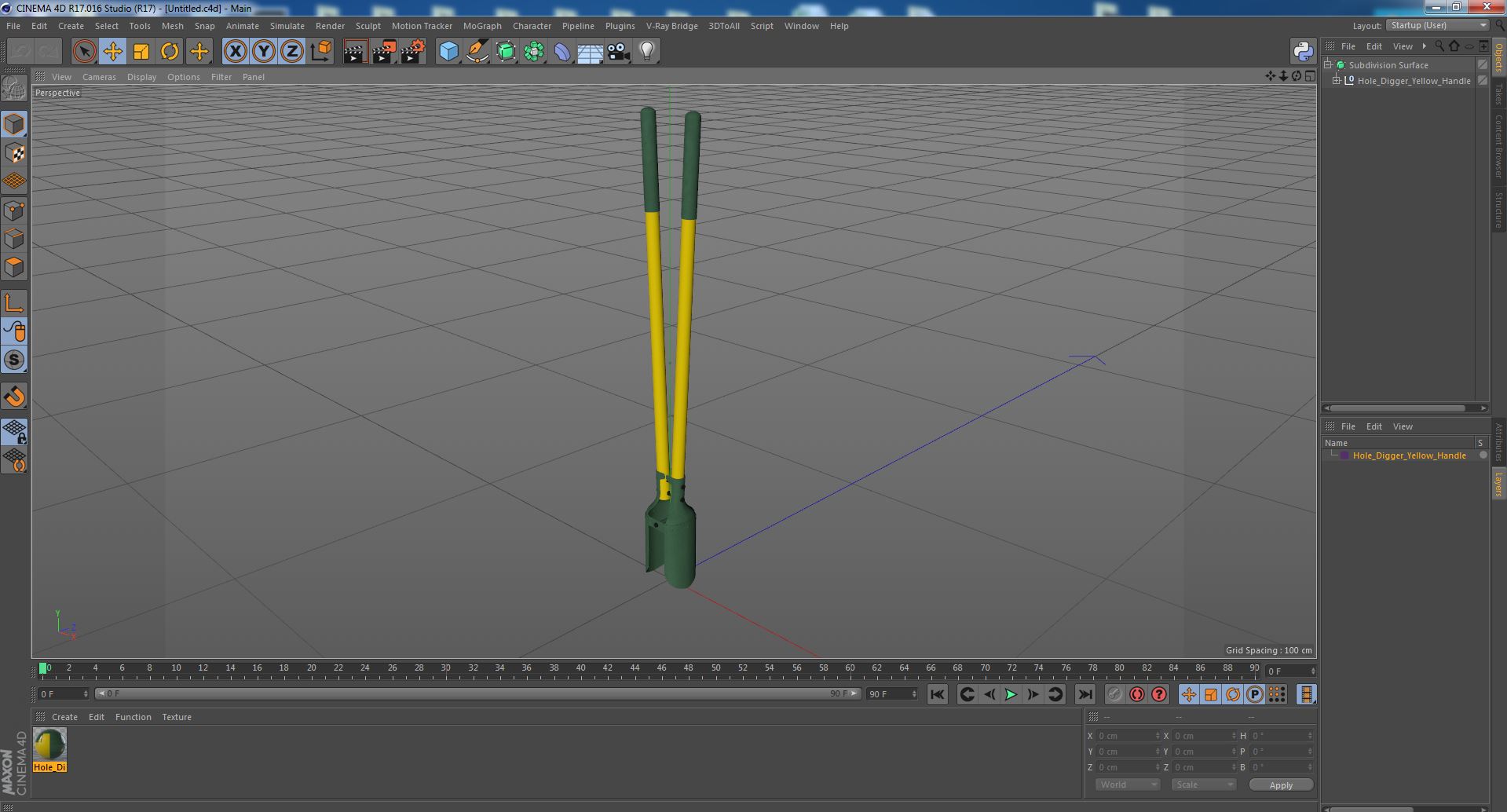
Task: Add a Floor environment object
Action: (590, 52)
